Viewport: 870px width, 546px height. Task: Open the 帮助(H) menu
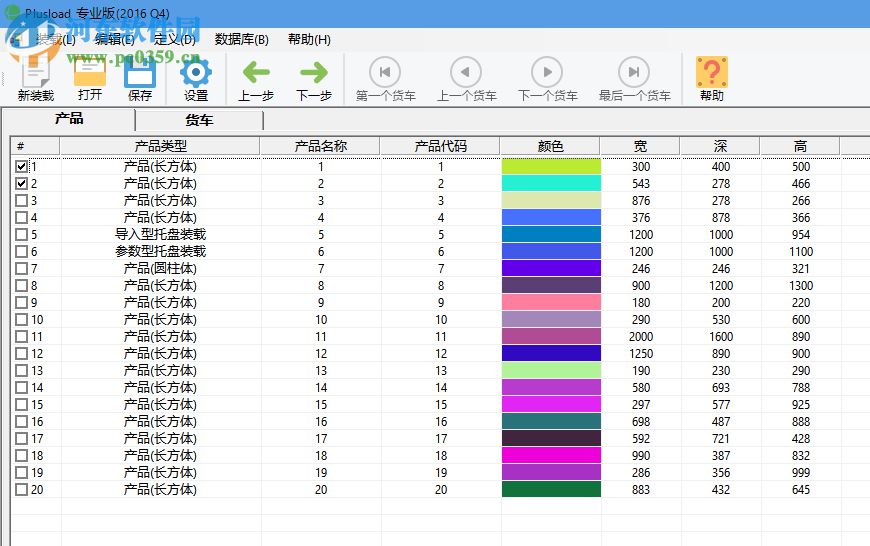(309, 39)
